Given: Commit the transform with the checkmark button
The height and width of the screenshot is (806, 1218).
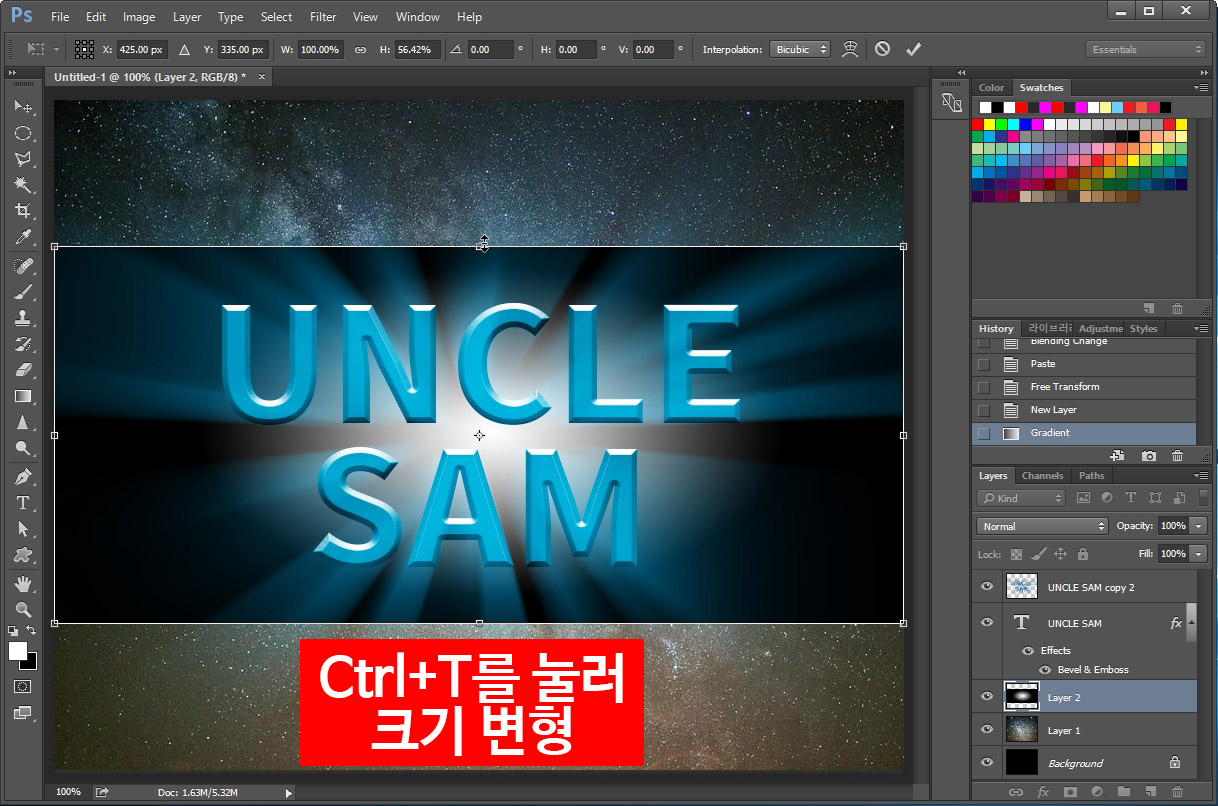Looking at the screenshot, I should (912, 48).
